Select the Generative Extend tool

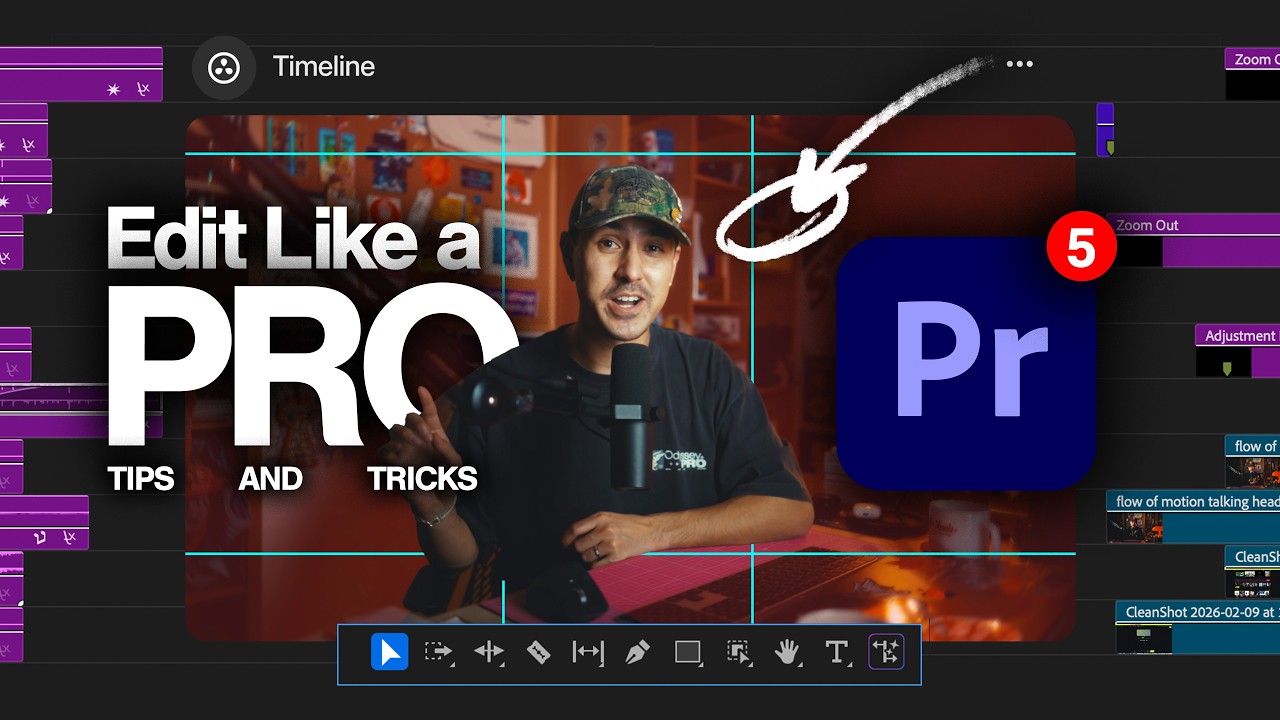(886, 653)
